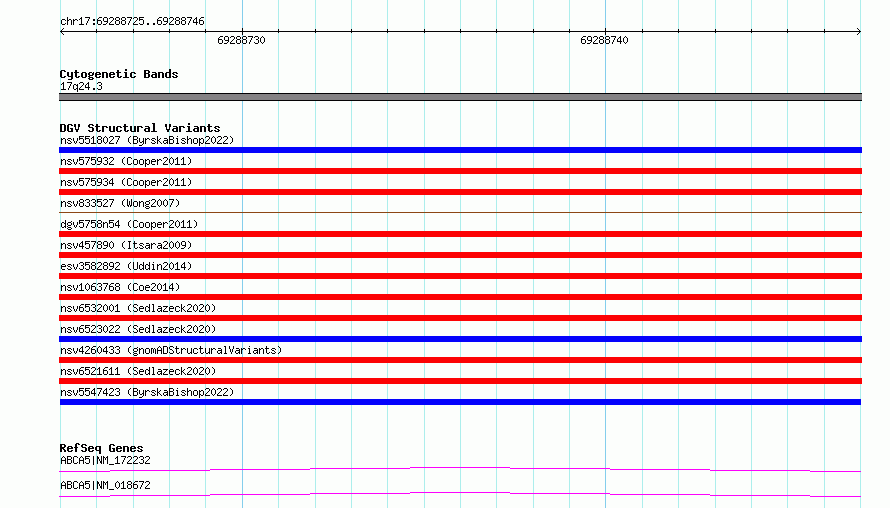Open variant nsv5518027 (ByrskaBishop2022) label

(147, 140)
